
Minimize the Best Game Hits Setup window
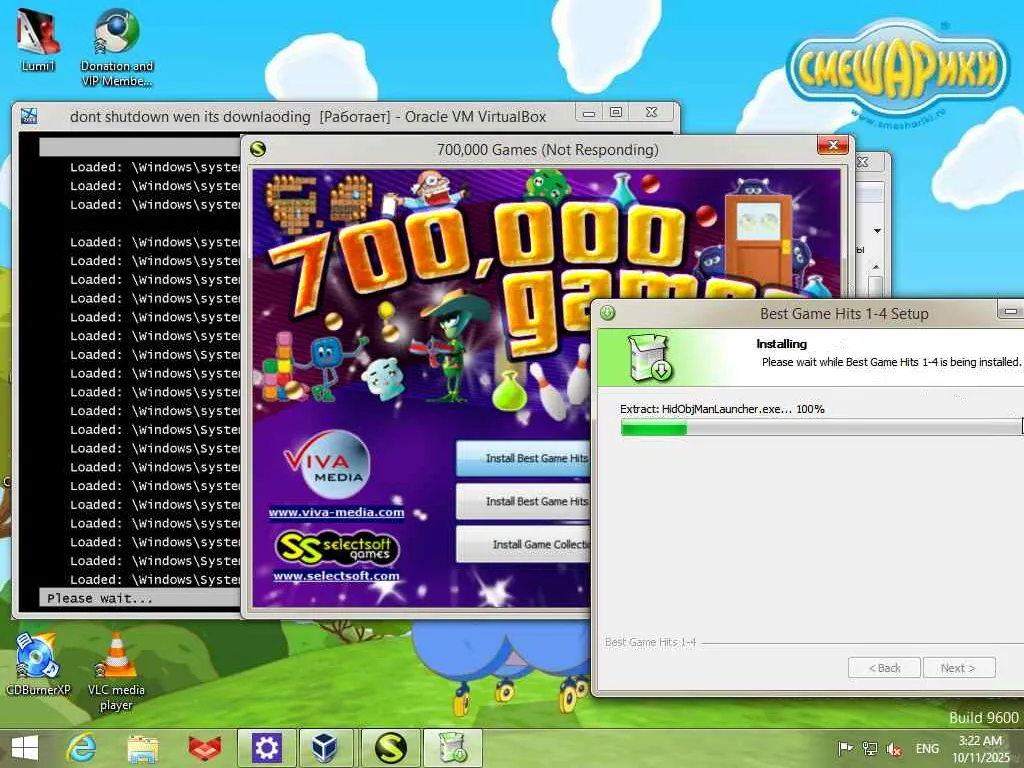pos(1010,311)
